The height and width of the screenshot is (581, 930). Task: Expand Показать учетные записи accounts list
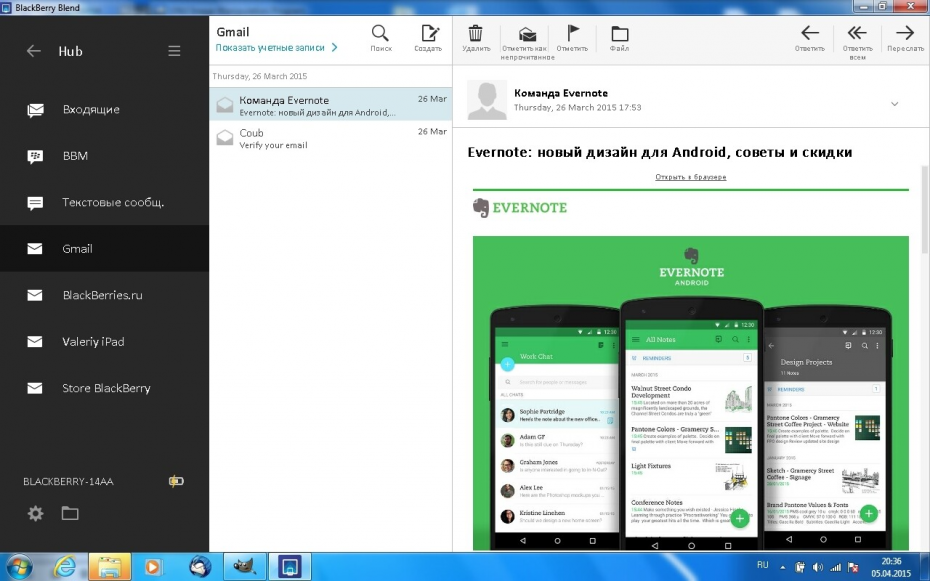[277, 47]
